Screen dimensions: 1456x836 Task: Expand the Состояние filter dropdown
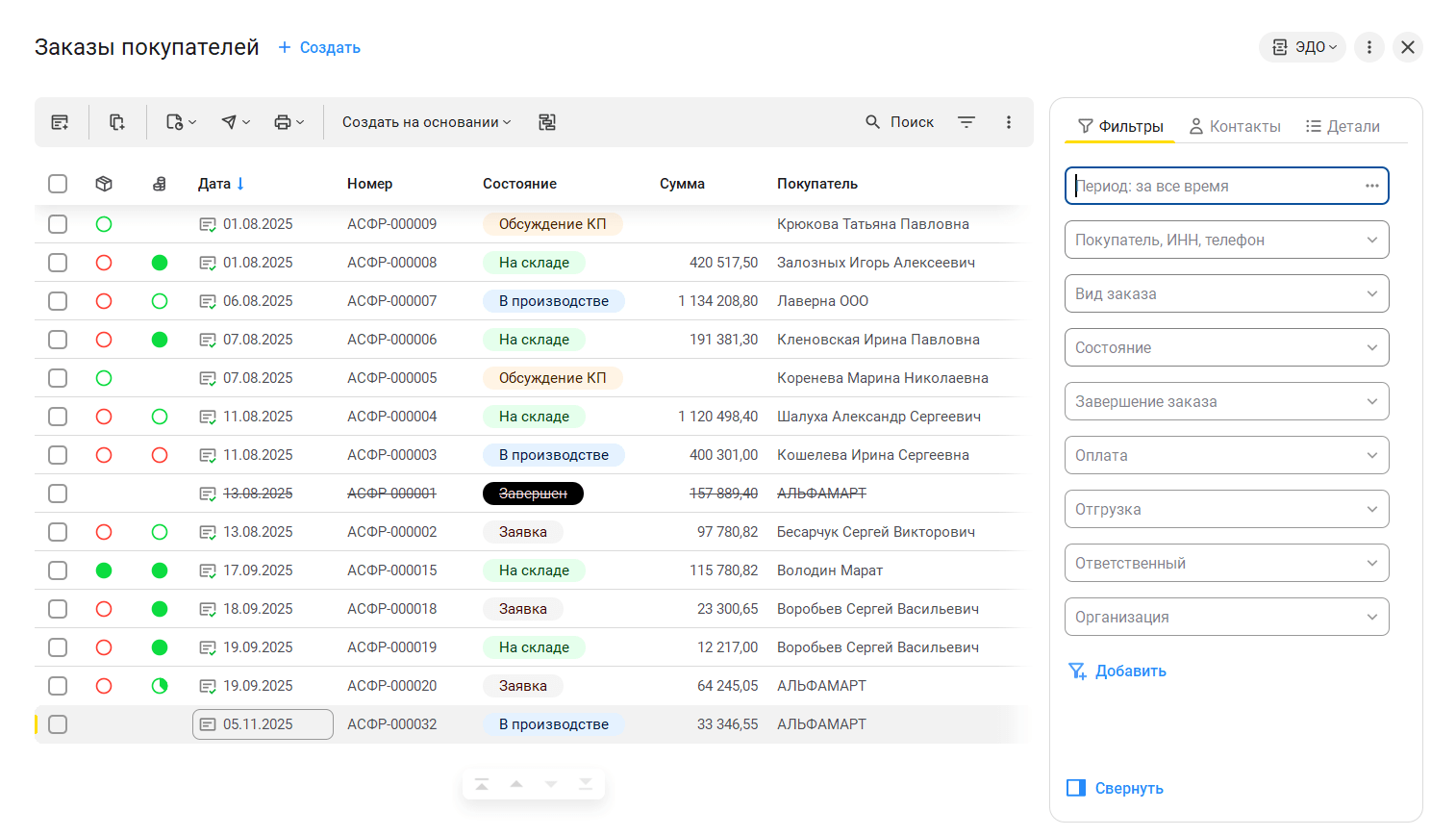(1226, 347)
